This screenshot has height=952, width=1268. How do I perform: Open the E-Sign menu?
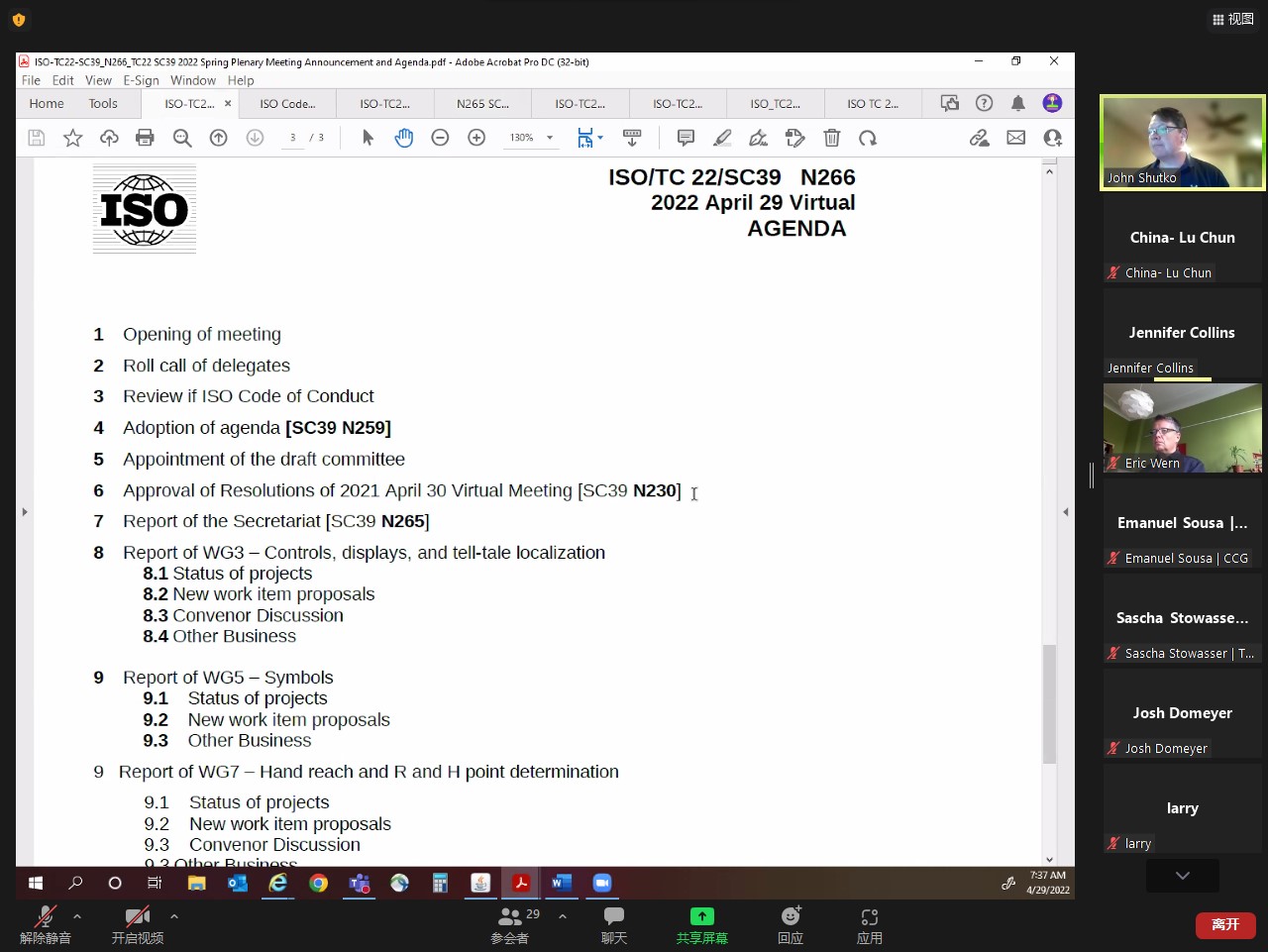[141, 80]
